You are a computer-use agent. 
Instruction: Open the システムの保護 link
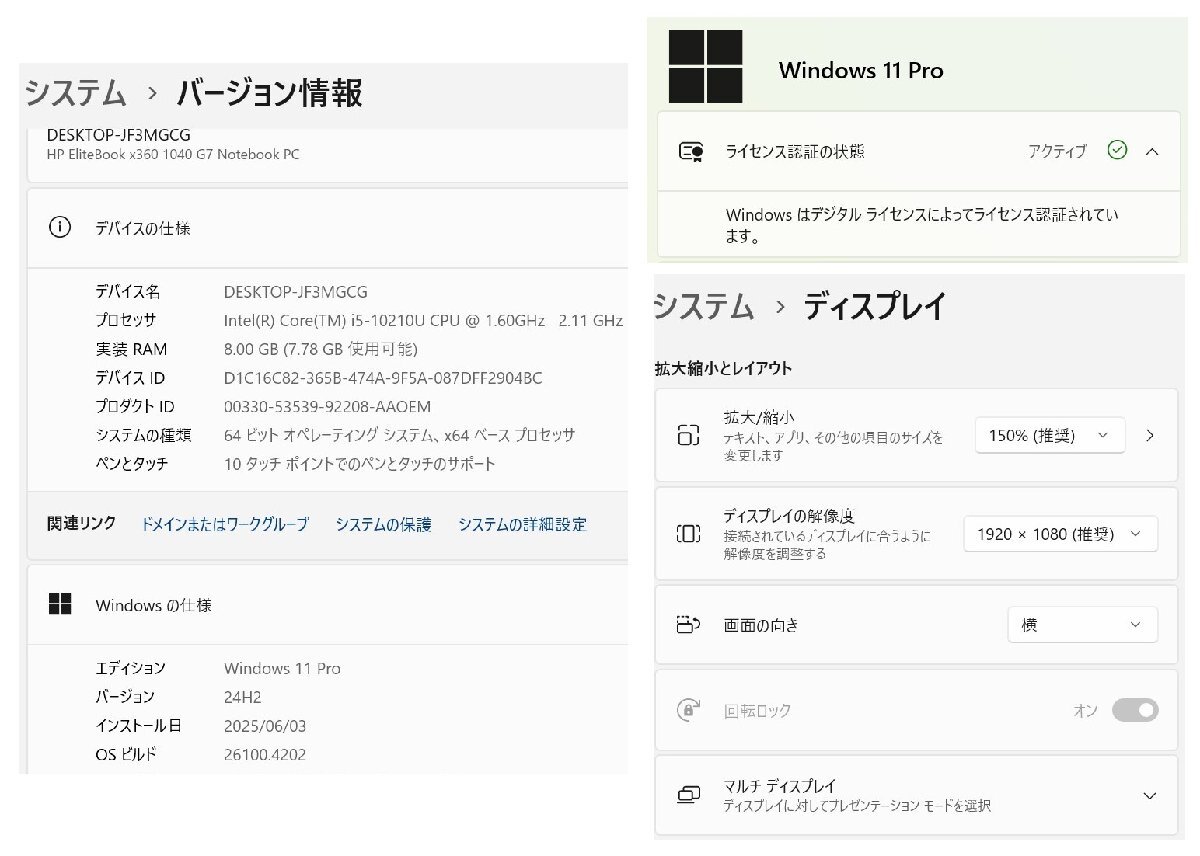pyautogui.click(x=383, y=524)
